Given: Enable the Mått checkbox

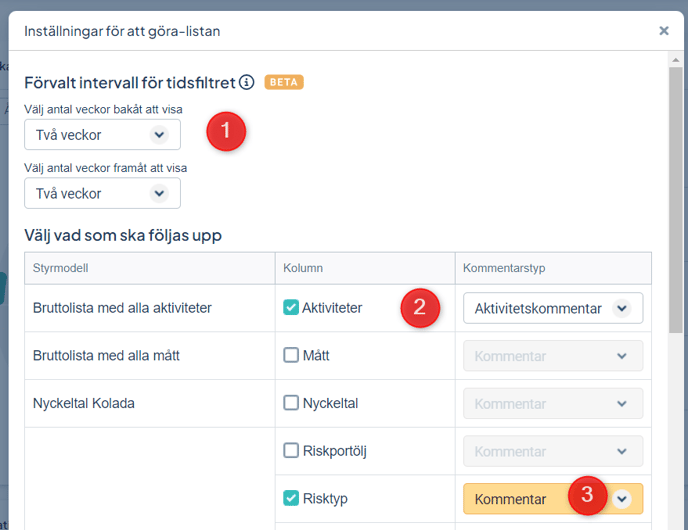Looking at the screenshot, I should 291,355.
